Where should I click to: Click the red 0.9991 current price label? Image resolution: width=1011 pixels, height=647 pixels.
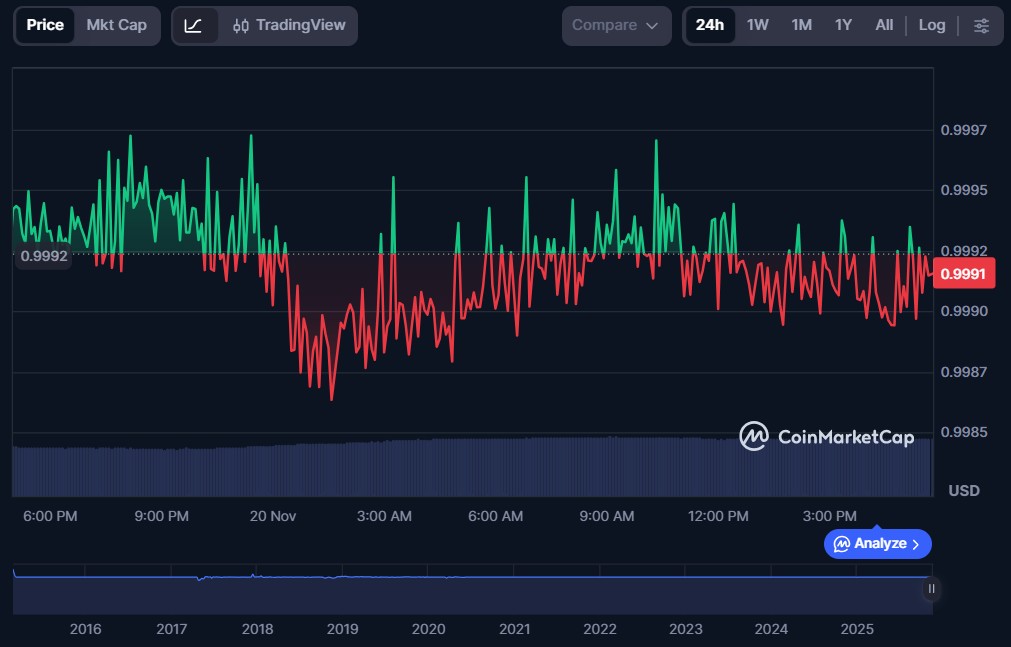tap(963, 274)
